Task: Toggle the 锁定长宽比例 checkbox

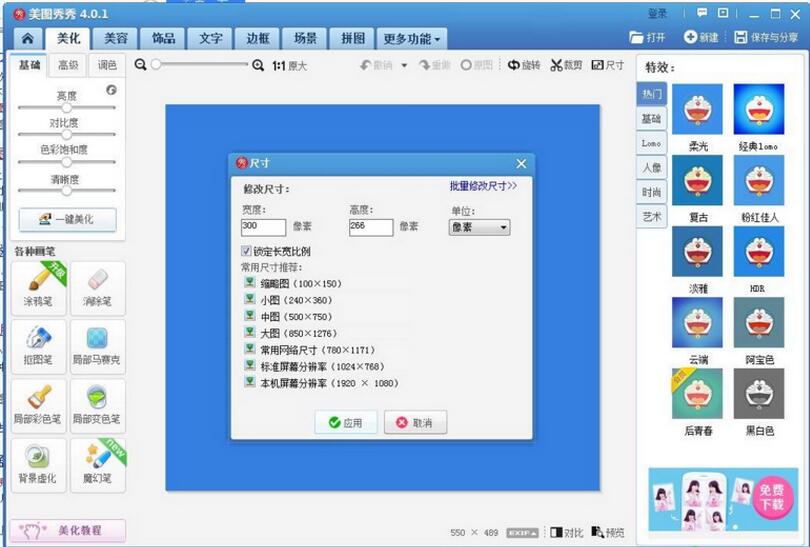Action: pyautogui.click(x=246, y=251)
